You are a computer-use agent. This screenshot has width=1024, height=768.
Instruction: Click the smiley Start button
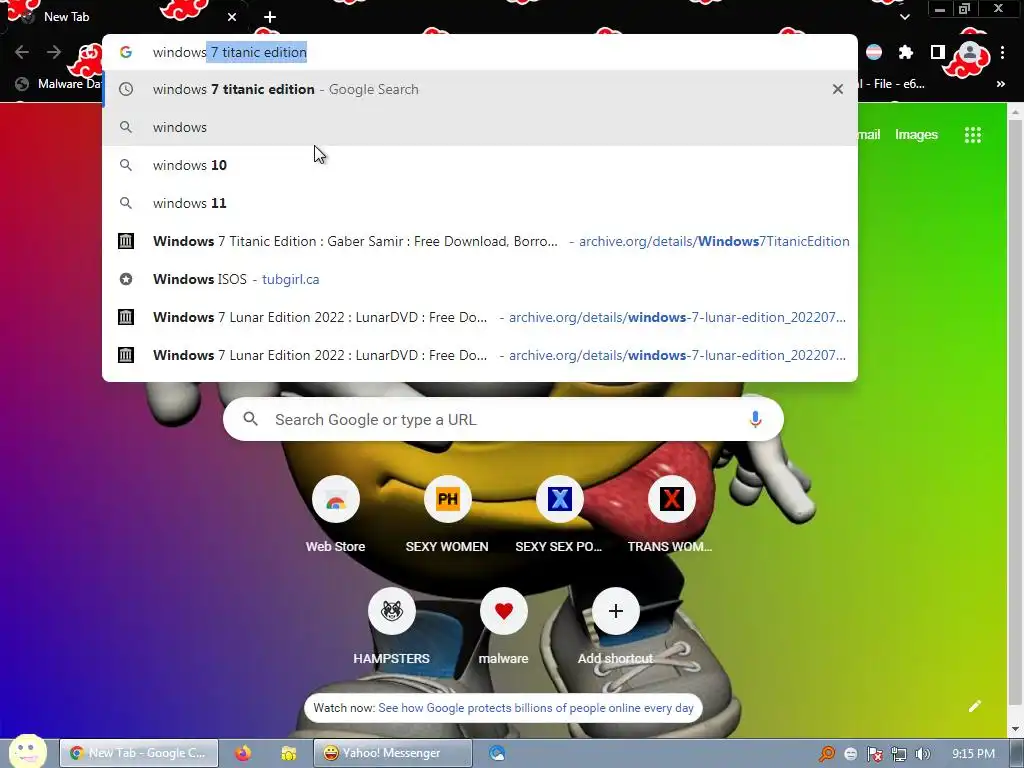(x=28, y=752)
